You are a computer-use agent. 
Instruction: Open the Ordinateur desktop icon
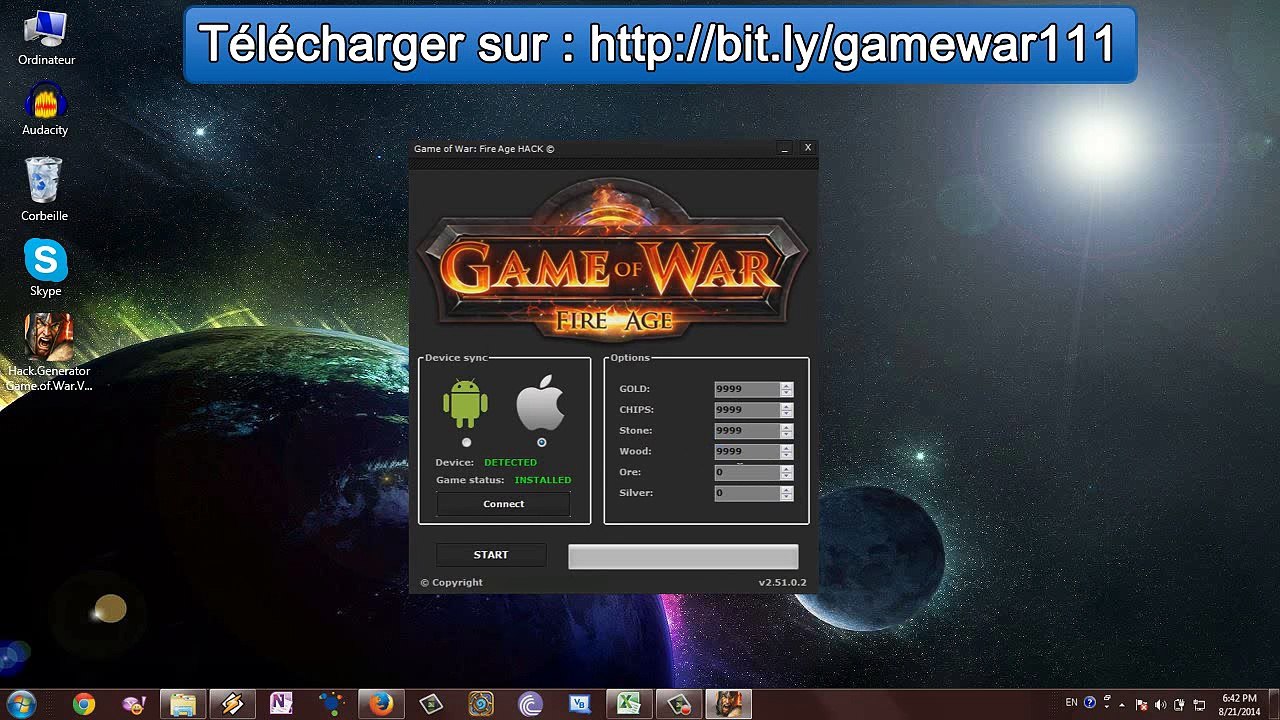[46, 39]
